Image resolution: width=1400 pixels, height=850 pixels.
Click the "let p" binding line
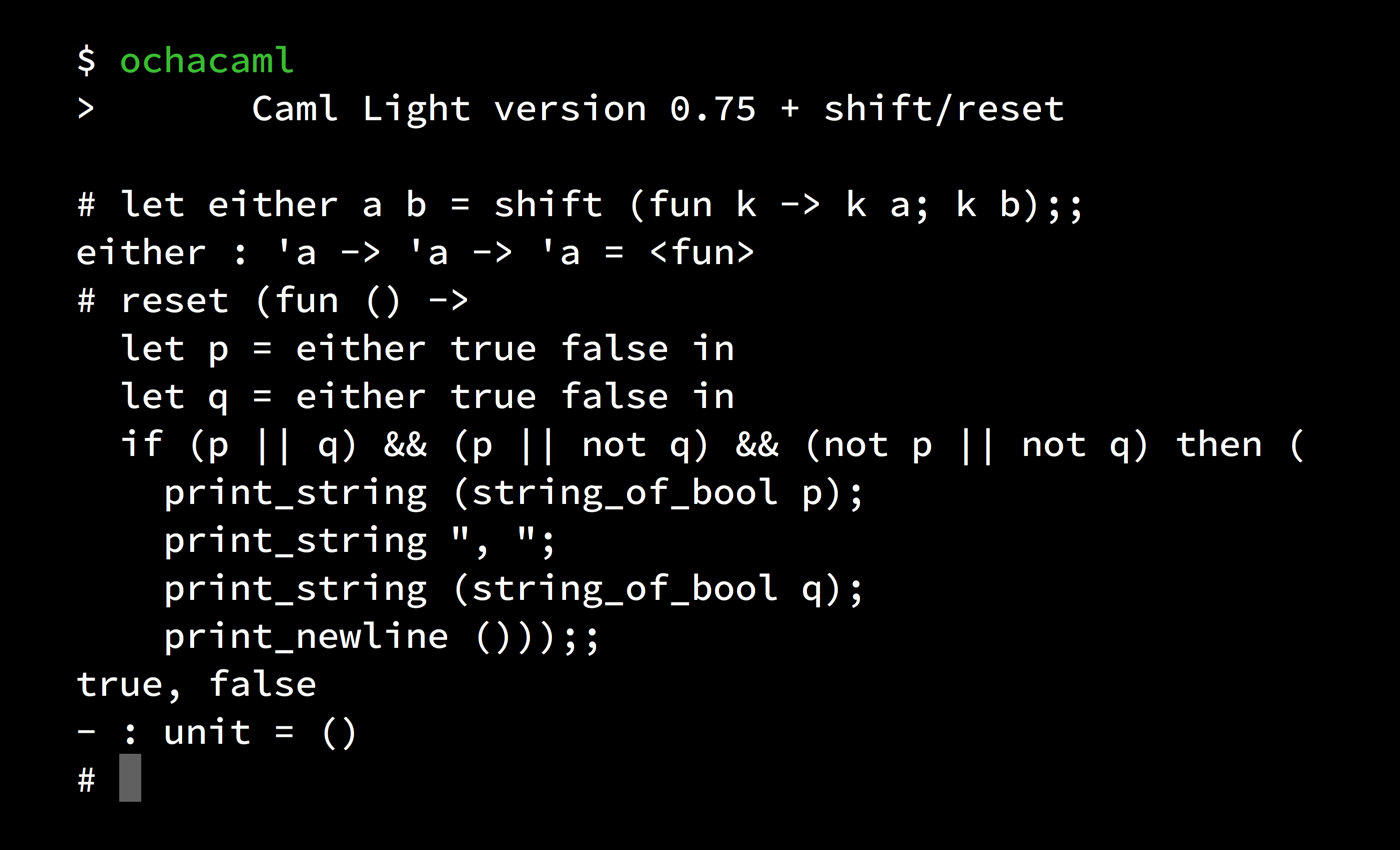427,348
